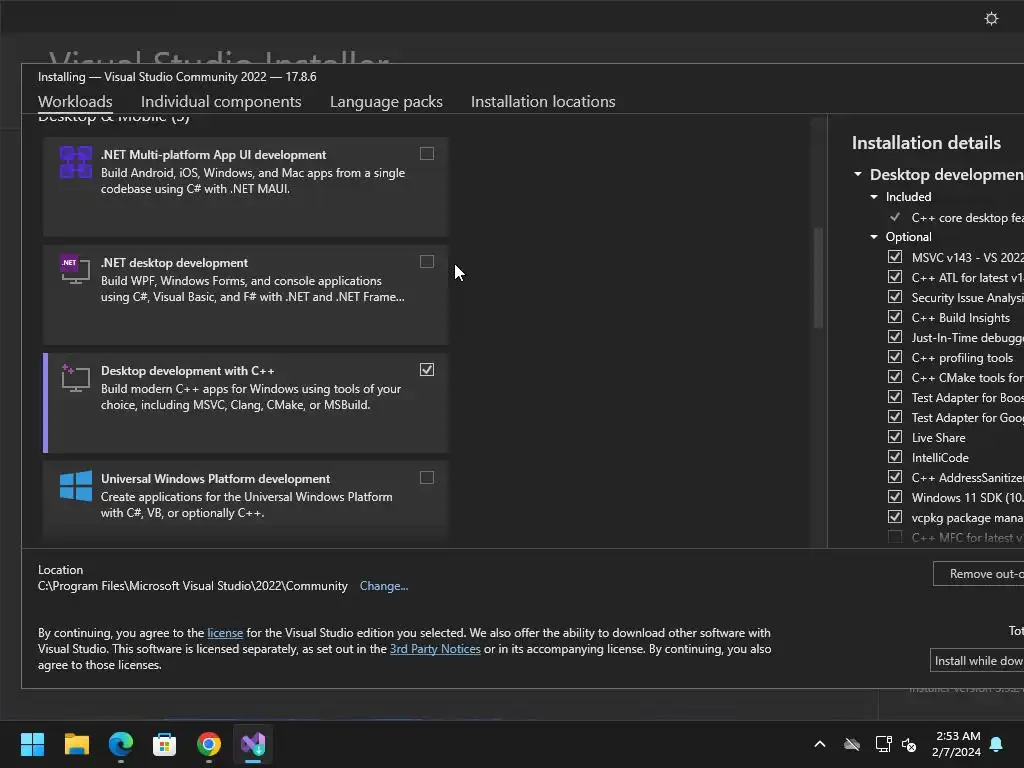Switch to Visual Studio Installer taskbar icon
The width and height of the screenshot is (1024, 768).
tap(253, 744)
